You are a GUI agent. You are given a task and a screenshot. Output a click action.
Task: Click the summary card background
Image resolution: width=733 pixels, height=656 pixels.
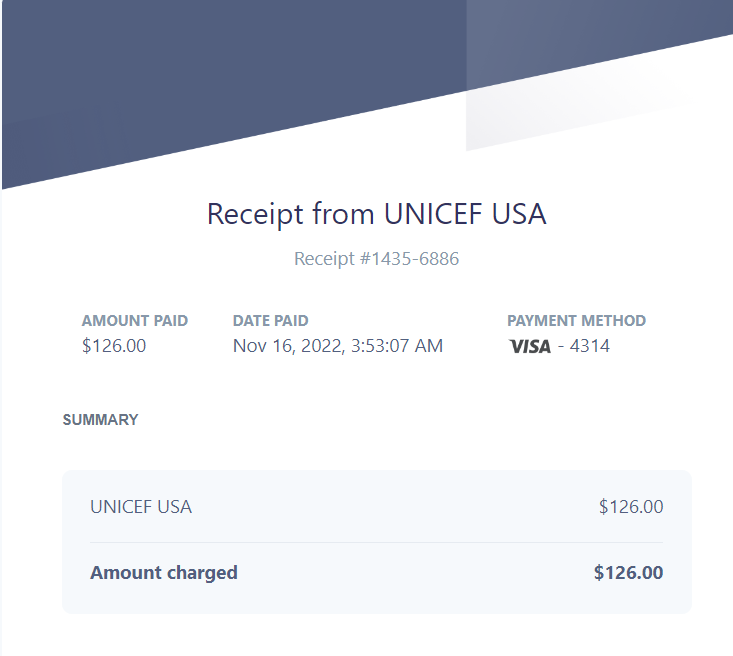click(377, 542)
